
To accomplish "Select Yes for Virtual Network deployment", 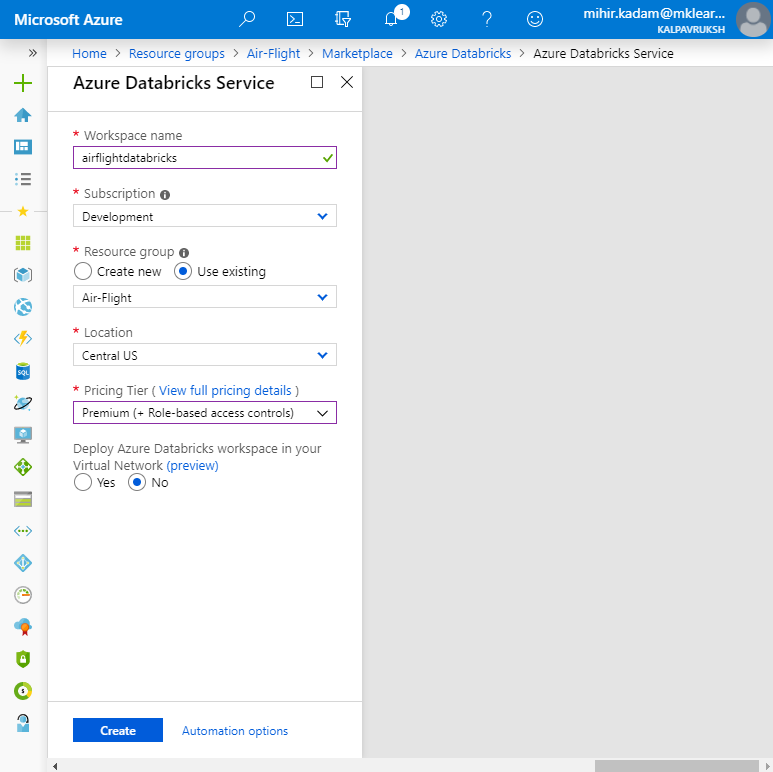I will (83, 482).
